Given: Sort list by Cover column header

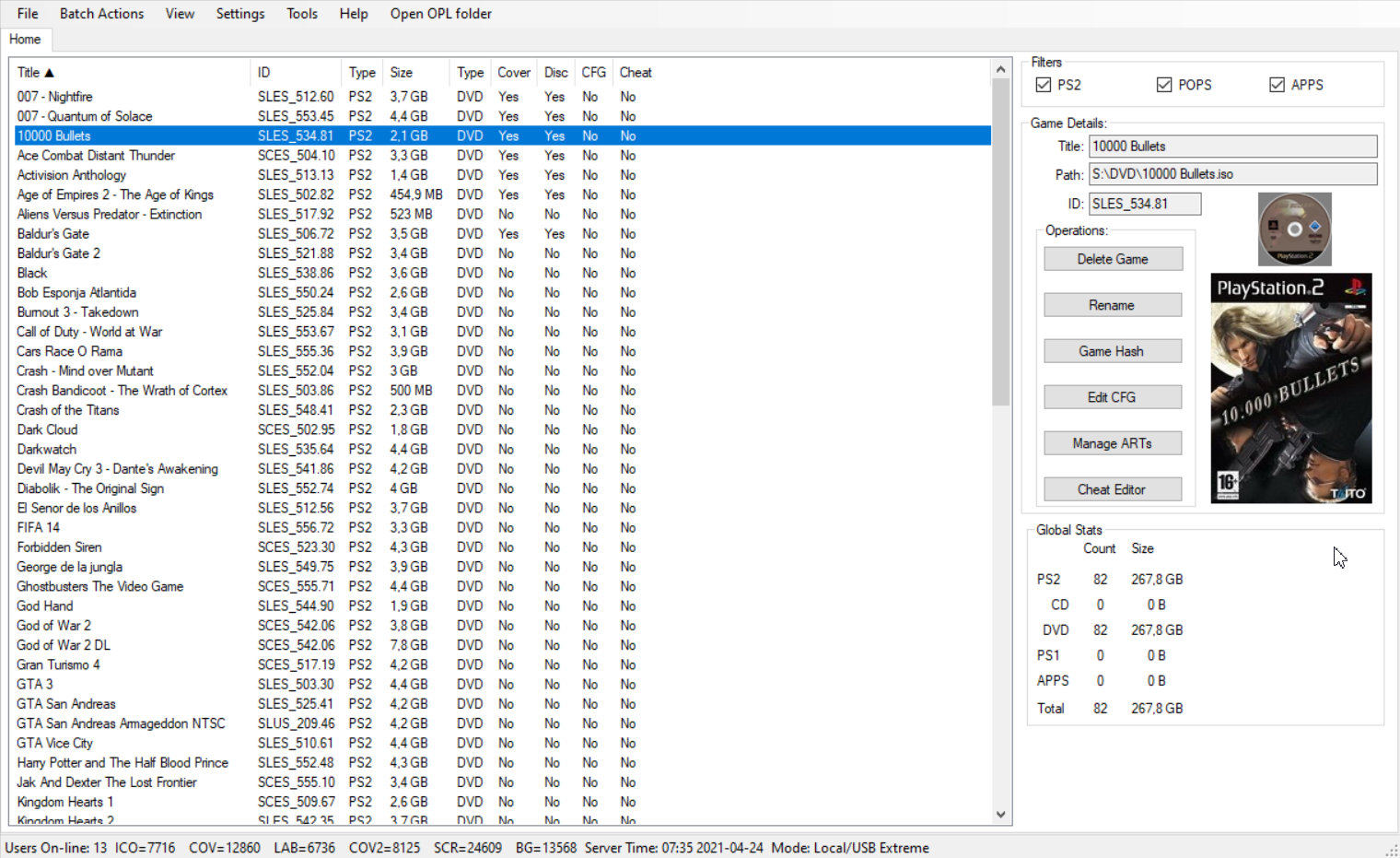Looking at the screenshot, I should click(514, 73).
